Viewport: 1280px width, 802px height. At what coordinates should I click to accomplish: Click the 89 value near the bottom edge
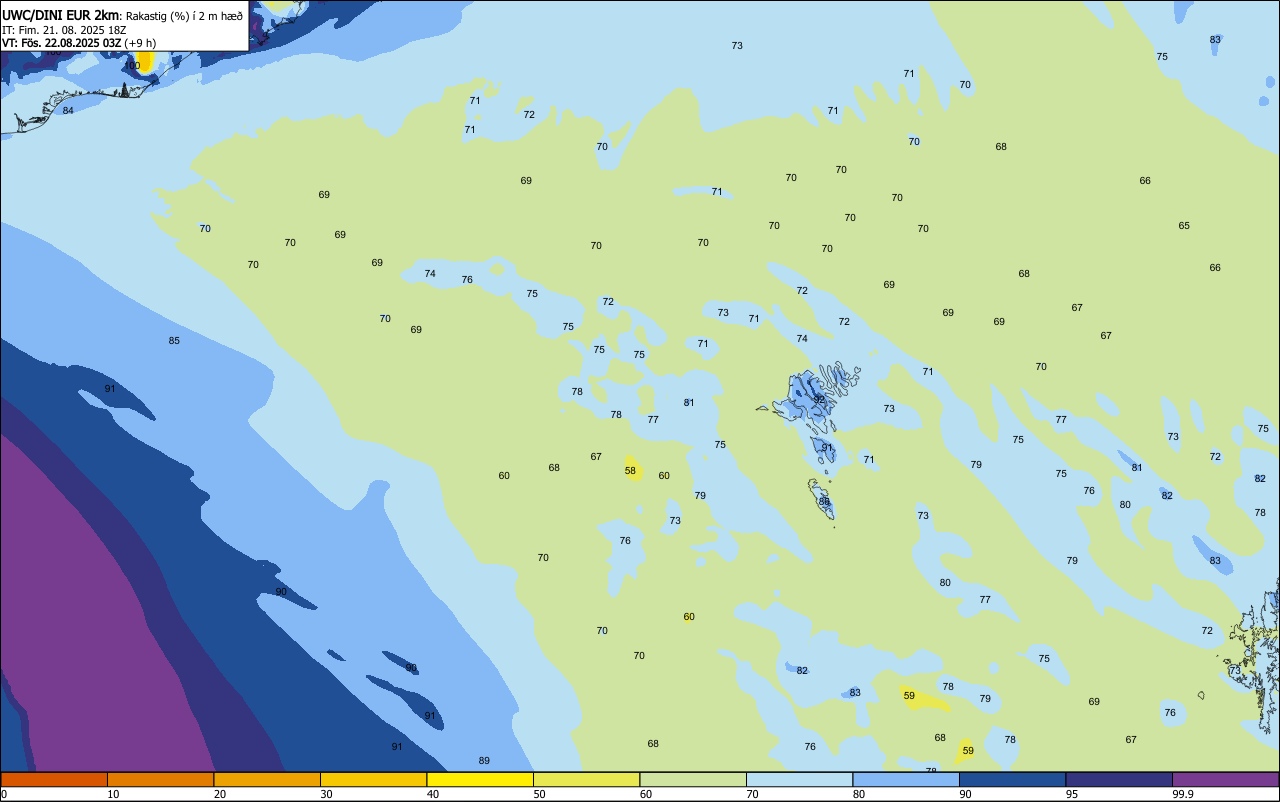(484, 761)
